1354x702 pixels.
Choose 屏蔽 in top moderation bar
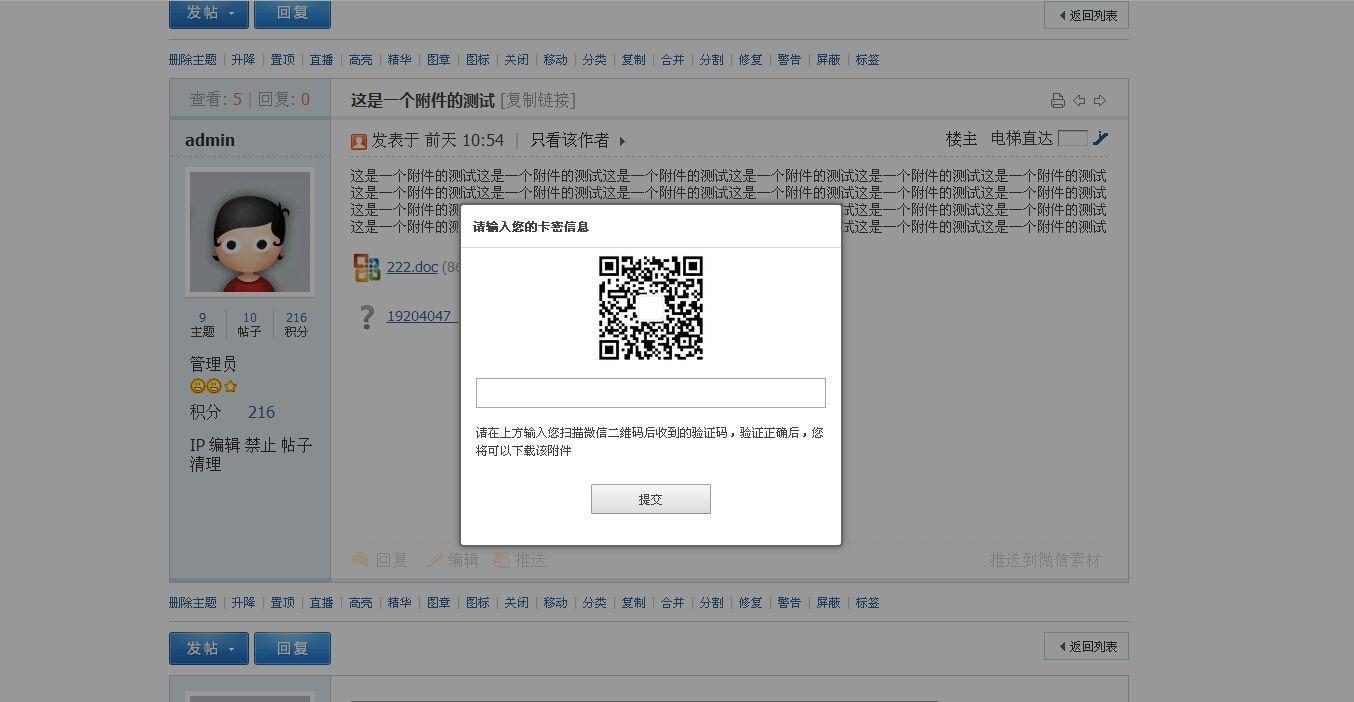[828, 60]
